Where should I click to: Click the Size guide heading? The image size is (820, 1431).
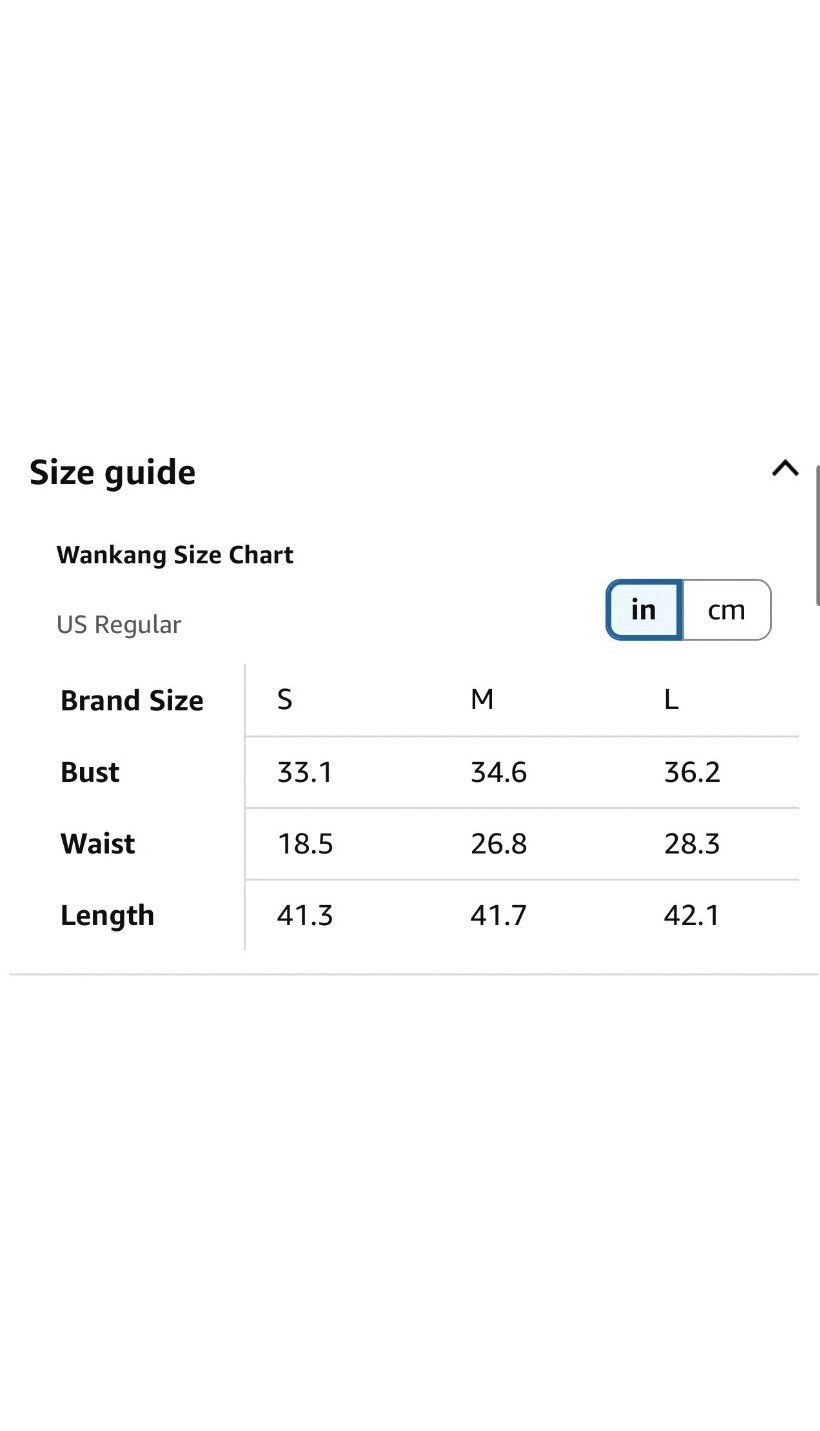(x=112, y=472)
